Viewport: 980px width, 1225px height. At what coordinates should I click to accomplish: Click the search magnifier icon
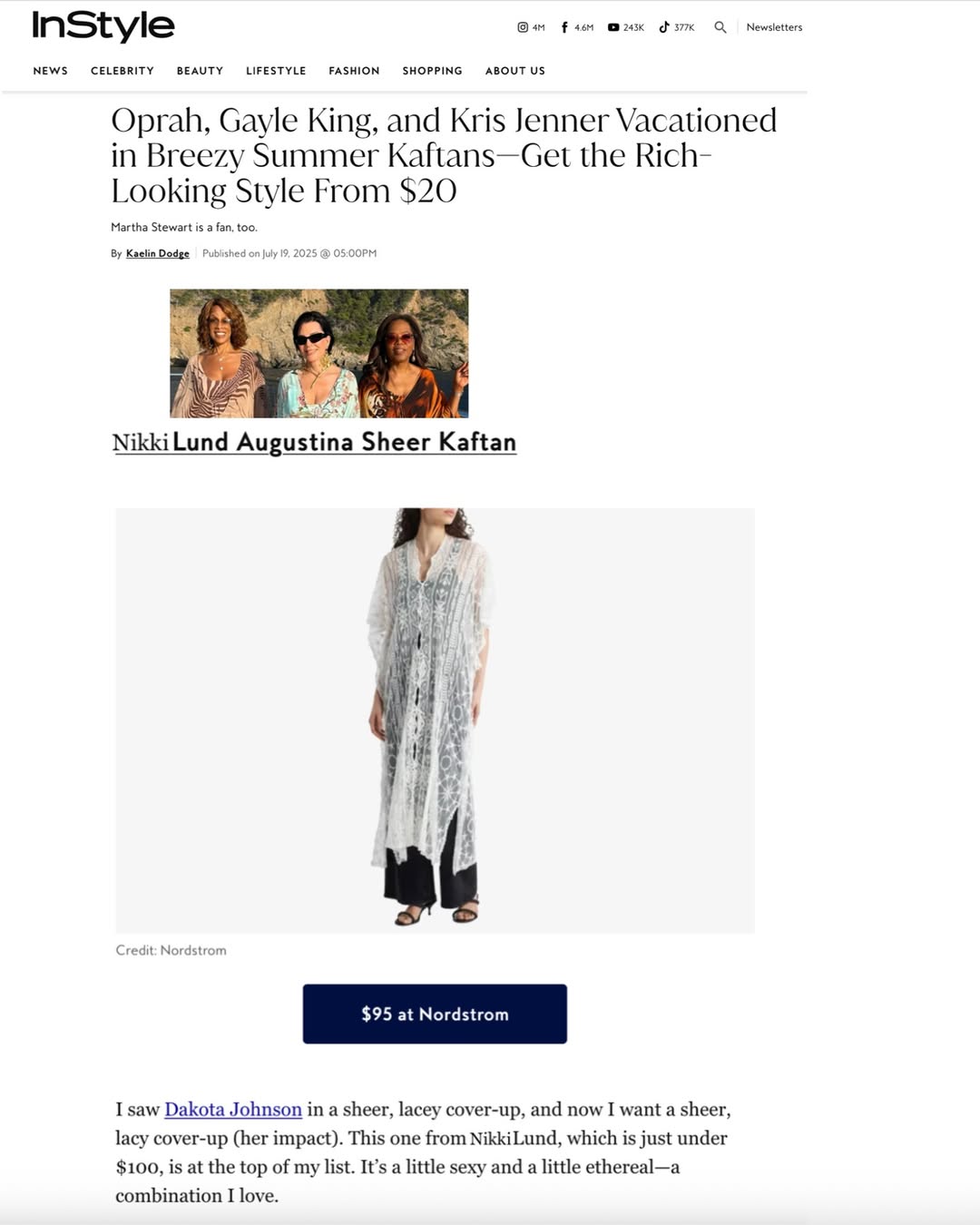point(720,27)
